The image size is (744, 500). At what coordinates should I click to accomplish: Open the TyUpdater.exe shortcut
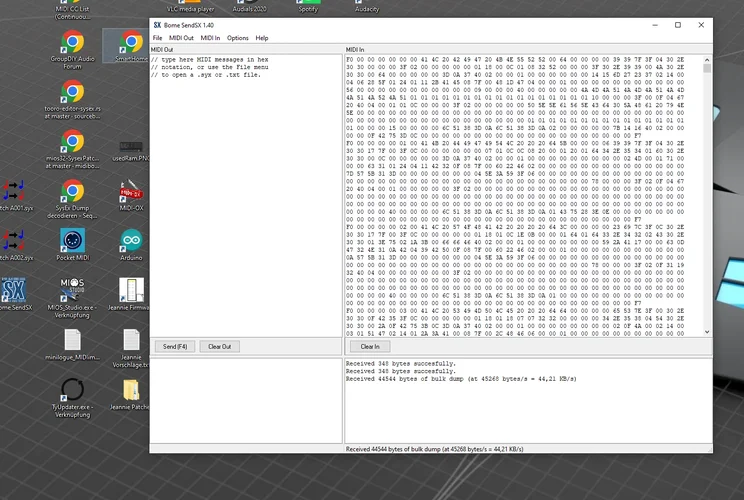coord(72,390)
